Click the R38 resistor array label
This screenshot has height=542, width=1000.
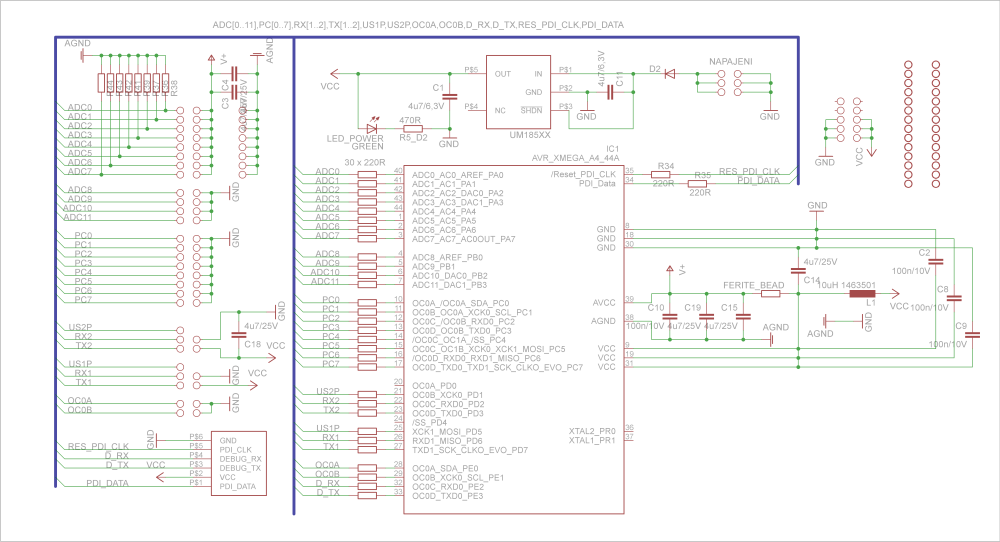[x=175, y=87]
